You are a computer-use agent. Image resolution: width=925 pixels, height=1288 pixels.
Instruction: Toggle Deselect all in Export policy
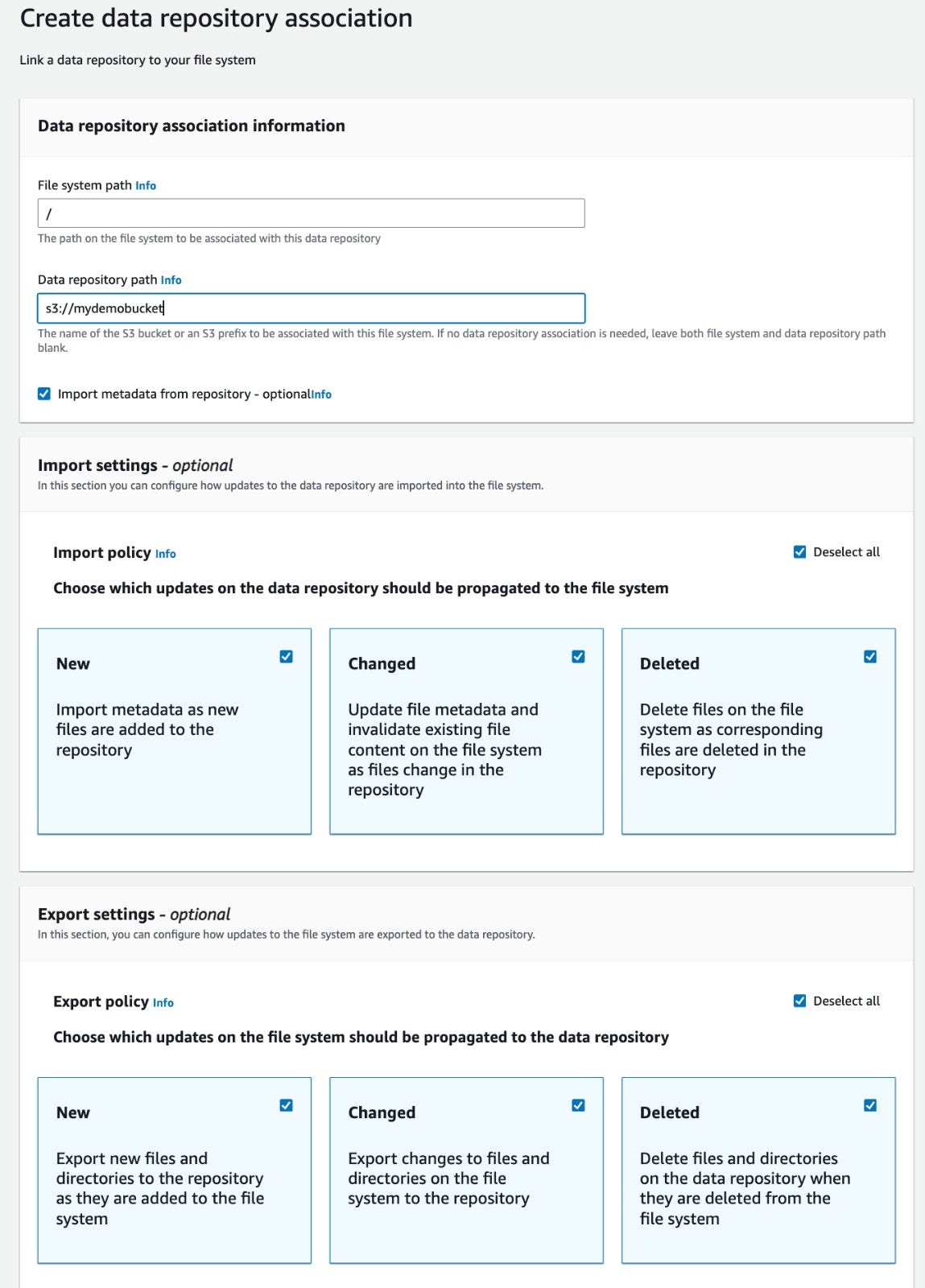799,1001
